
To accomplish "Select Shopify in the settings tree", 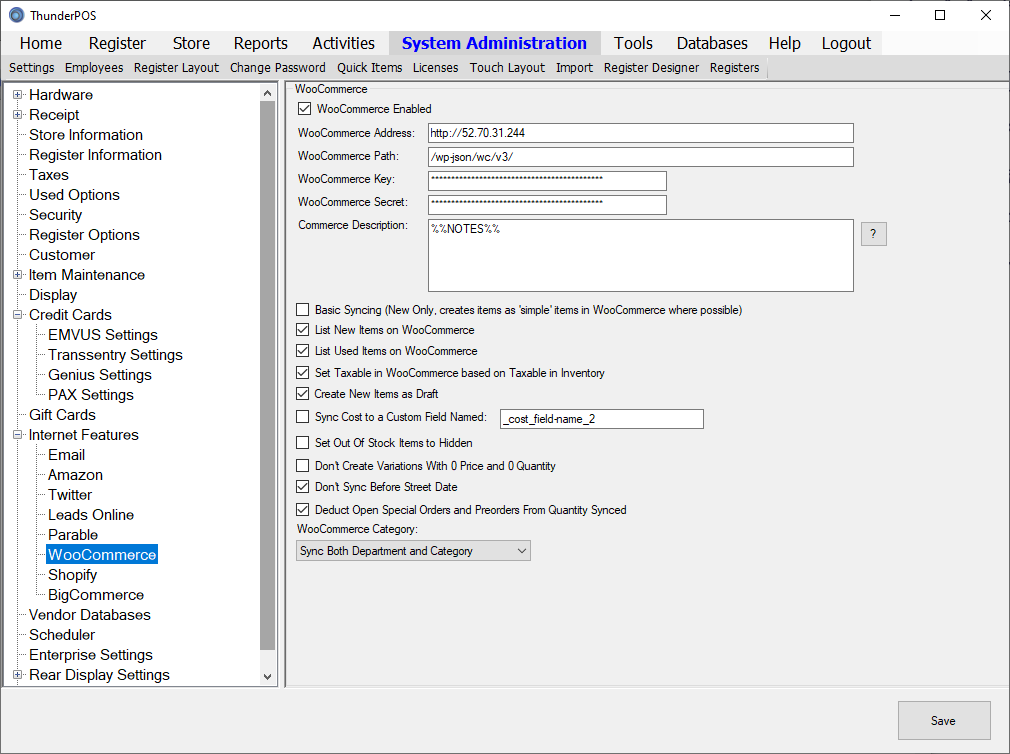I will click(73, 575).
